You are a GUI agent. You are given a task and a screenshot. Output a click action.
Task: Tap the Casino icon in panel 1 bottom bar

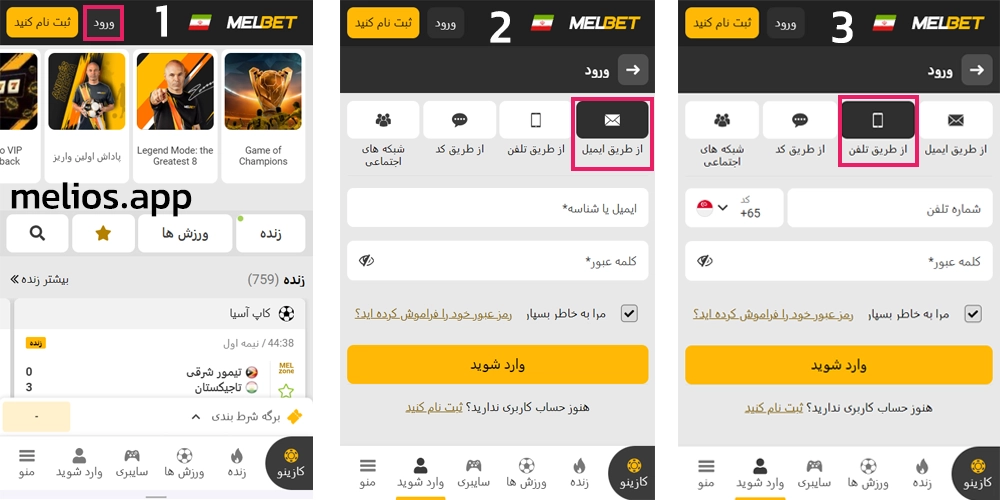tap(290, 464)
